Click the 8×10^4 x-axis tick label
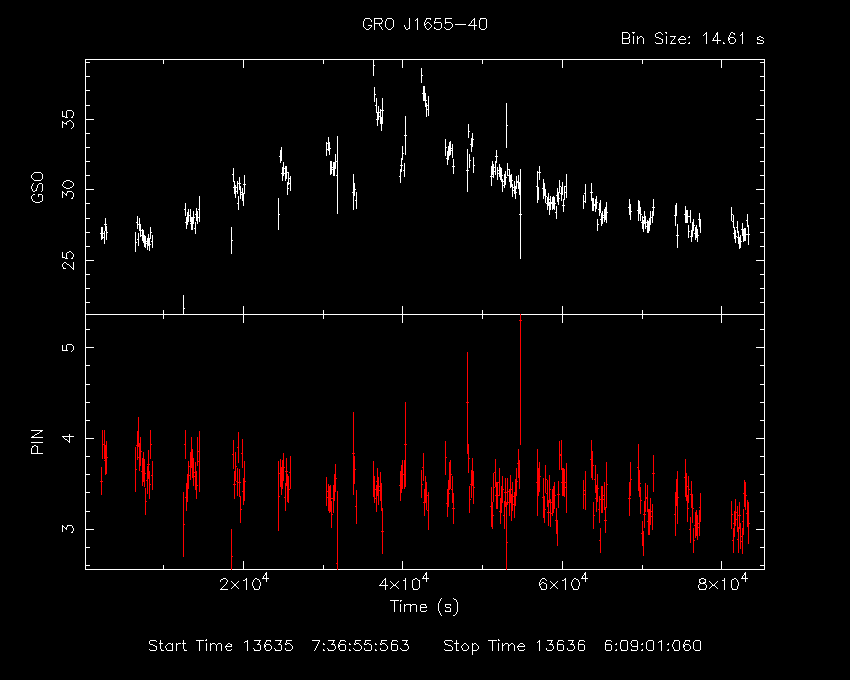Screen dimensions: 850x680 (x=722, y=583)
